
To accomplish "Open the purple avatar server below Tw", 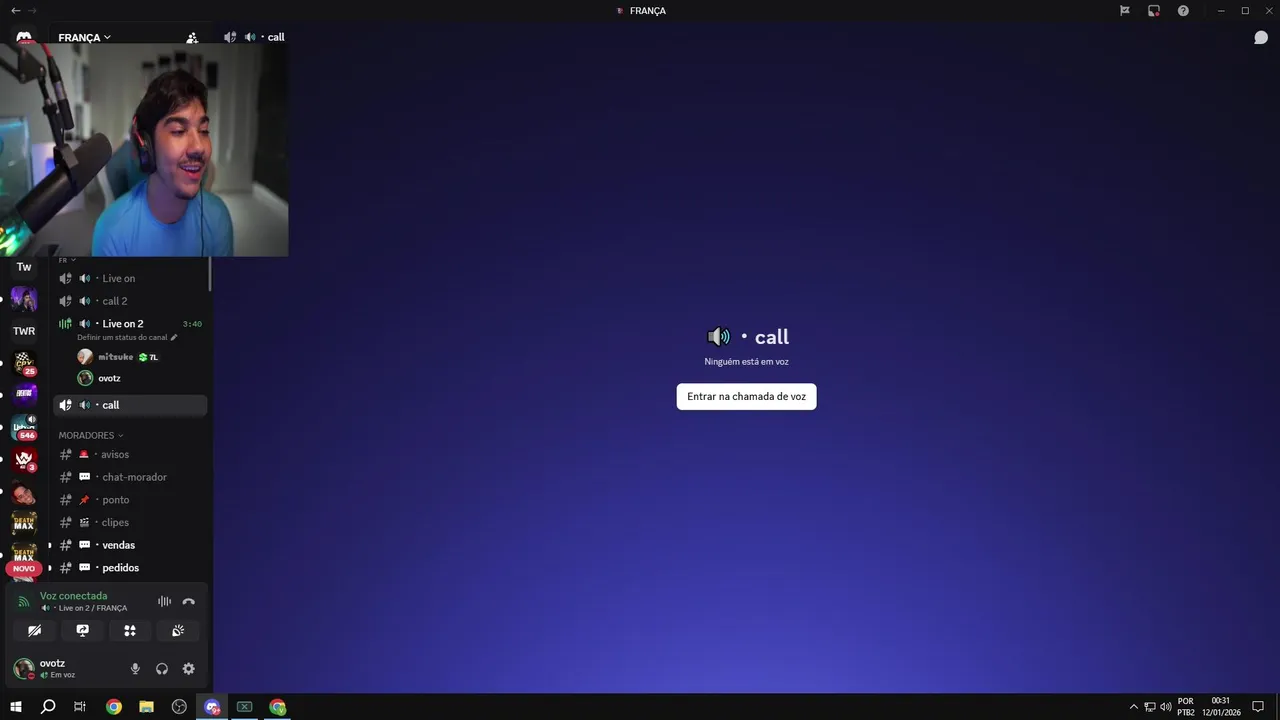I will point(24,299).
